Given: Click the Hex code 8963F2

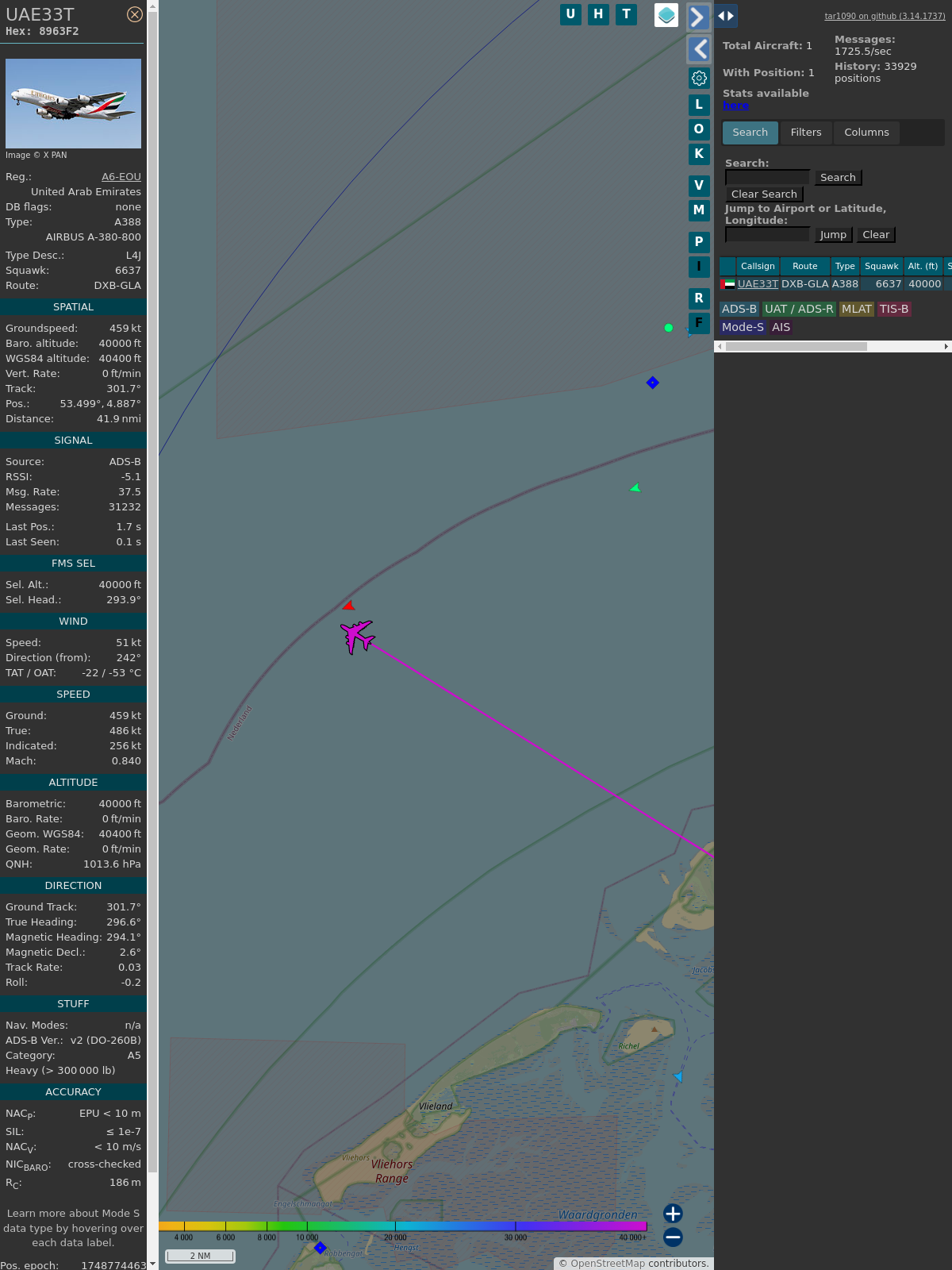Looking at the screenshot, I should [59, 32].
